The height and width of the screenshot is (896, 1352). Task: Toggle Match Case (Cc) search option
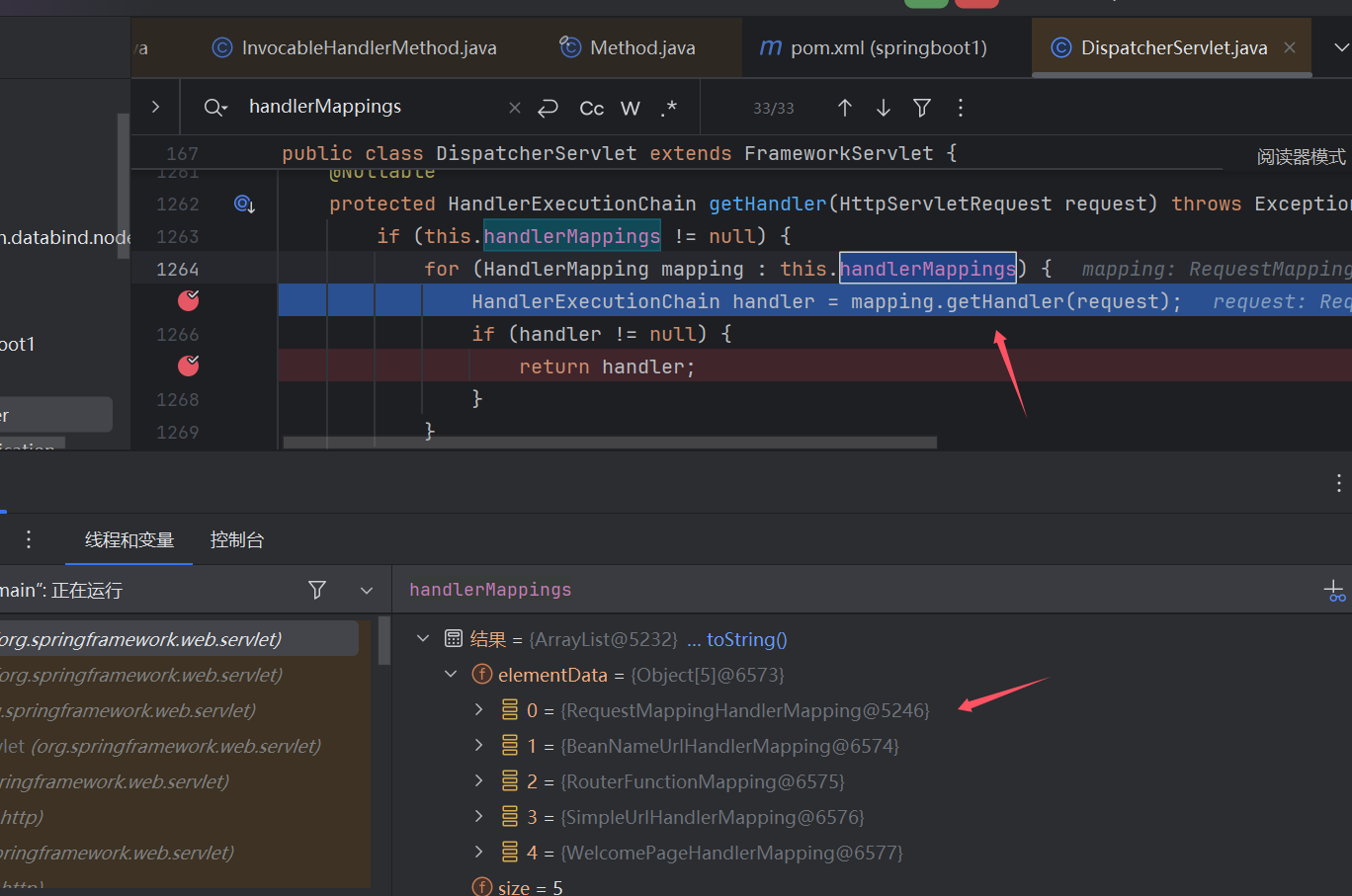[x=591, y=108]
